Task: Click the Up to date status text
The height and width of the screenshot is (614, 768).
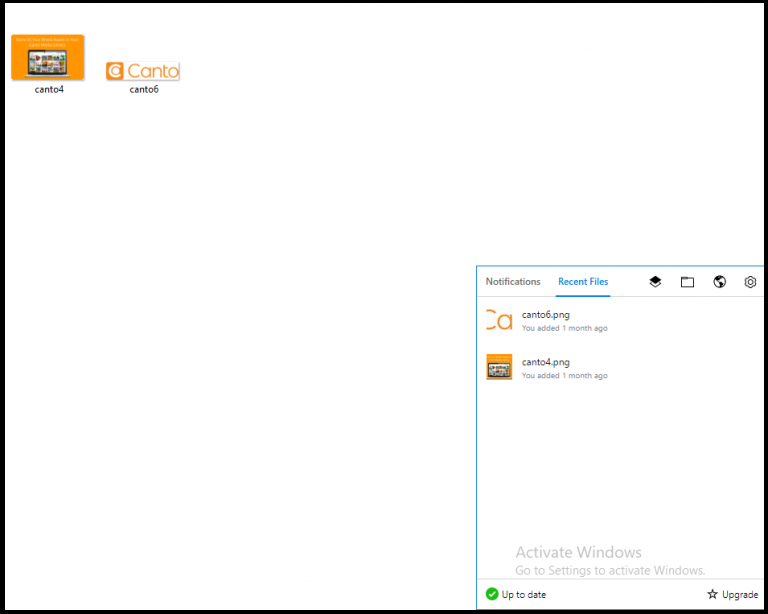Action: click(524, 594)
